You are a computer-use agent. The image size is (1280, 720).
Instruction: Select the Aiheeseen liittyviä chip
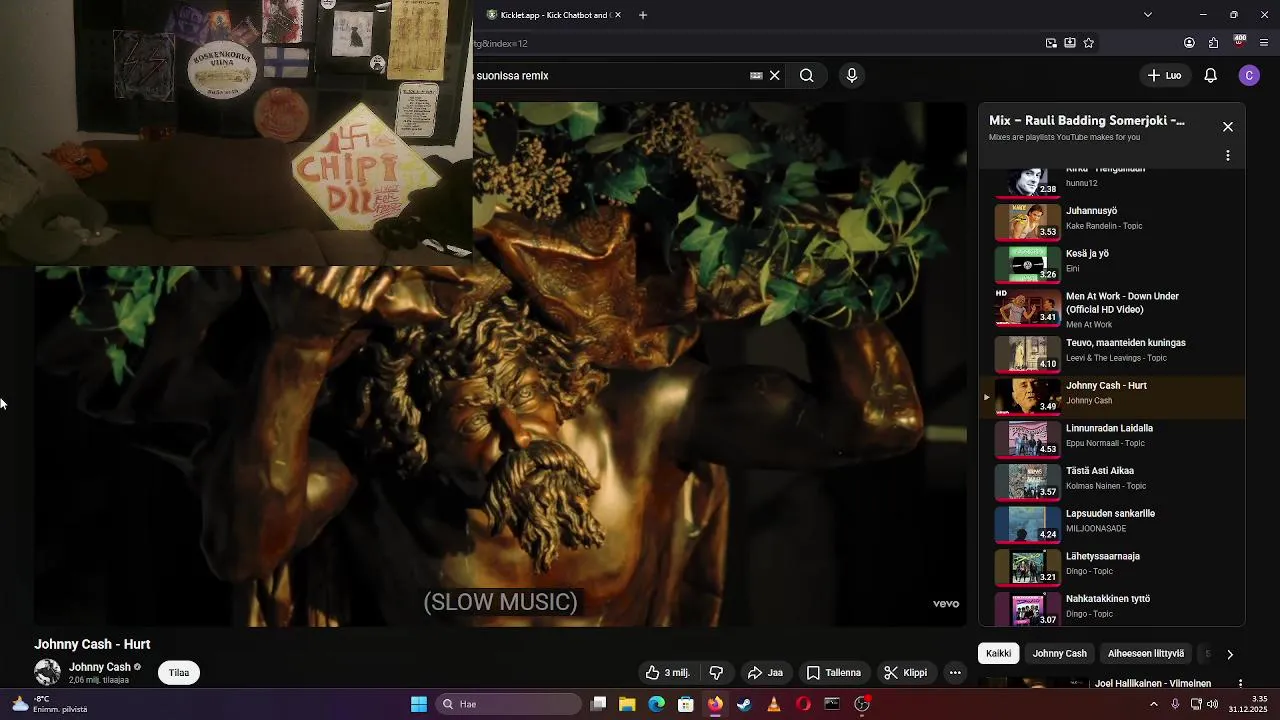point(1146,654)
